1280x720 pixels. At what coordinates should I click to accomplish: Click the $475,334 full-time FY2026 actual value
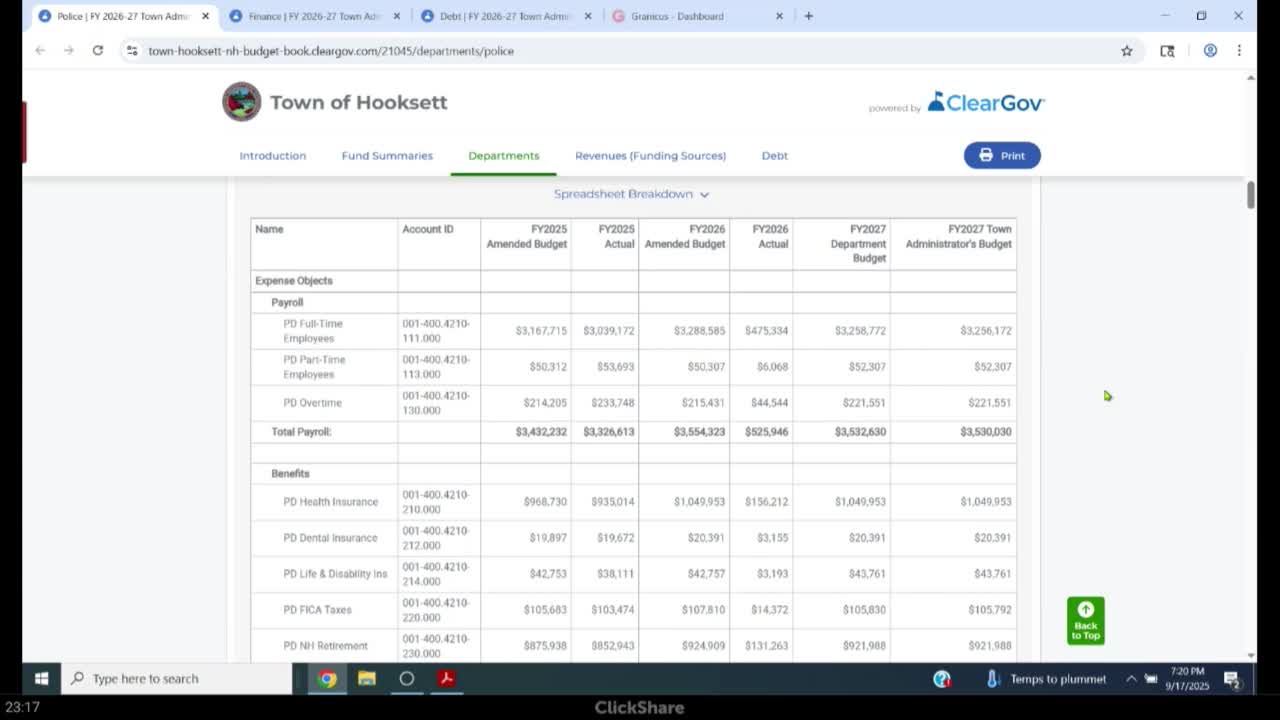click(x=766, y=331)
